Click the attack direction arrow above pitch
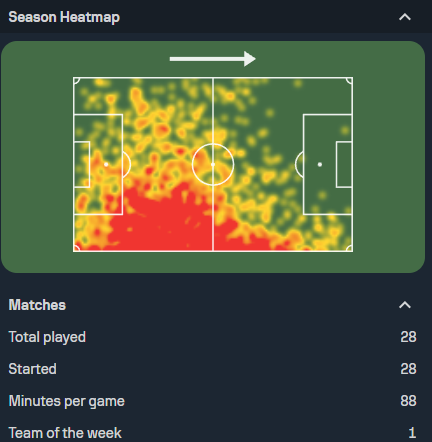Viewport: 432px width, 442px height. (x=213, y=59)
